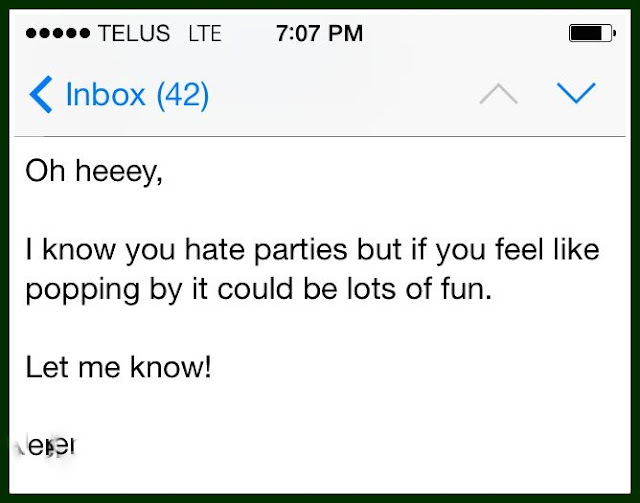
Task: Open next message with down arrow
Action: point(575,94)
